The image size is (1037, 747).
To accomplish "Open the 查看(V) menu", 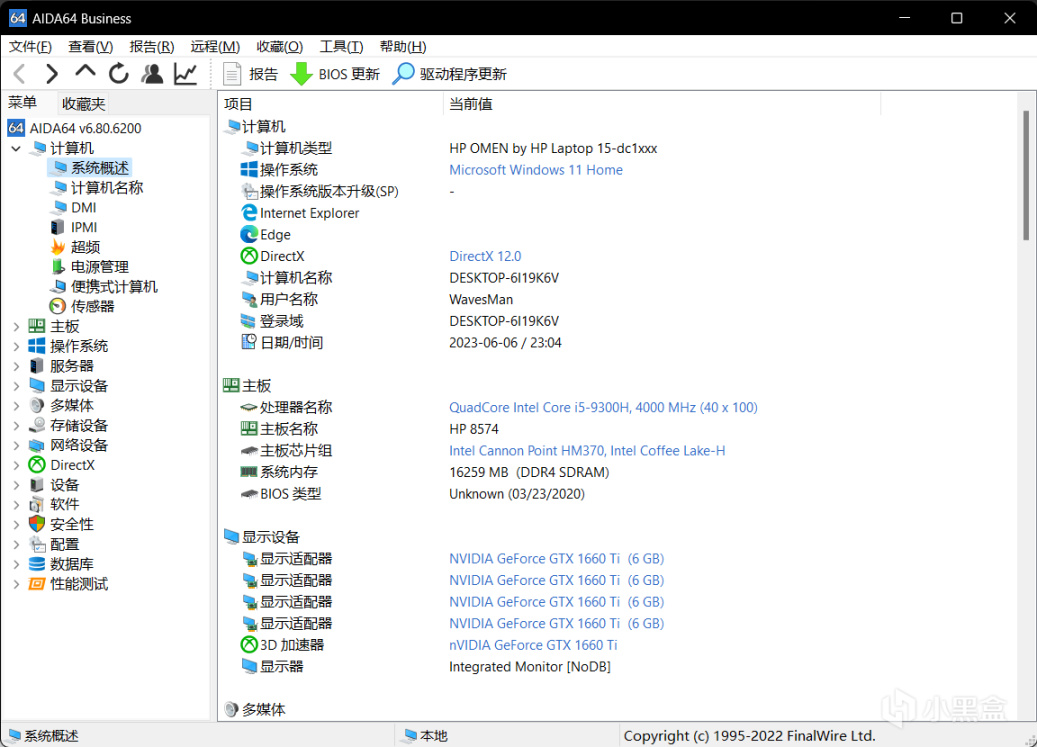I will click(91, 47).
